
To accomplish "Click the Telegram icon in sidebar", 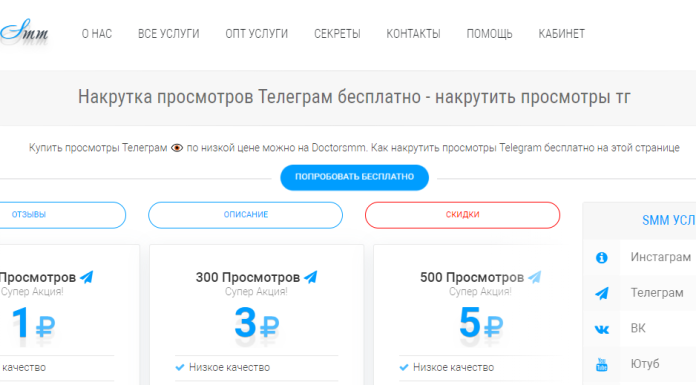I will tap(601, 293).
